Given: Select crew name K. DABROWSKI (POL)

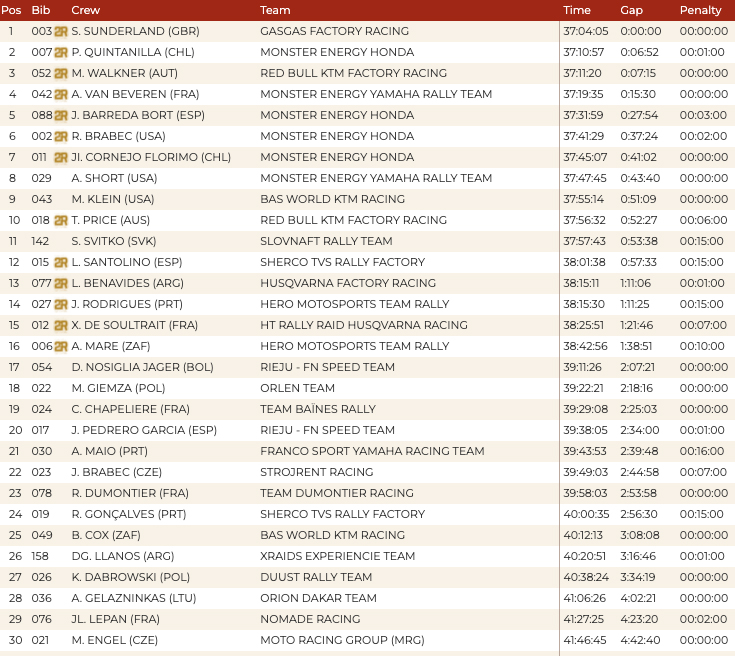Looking at the screenshot, I should pos(131,577).
